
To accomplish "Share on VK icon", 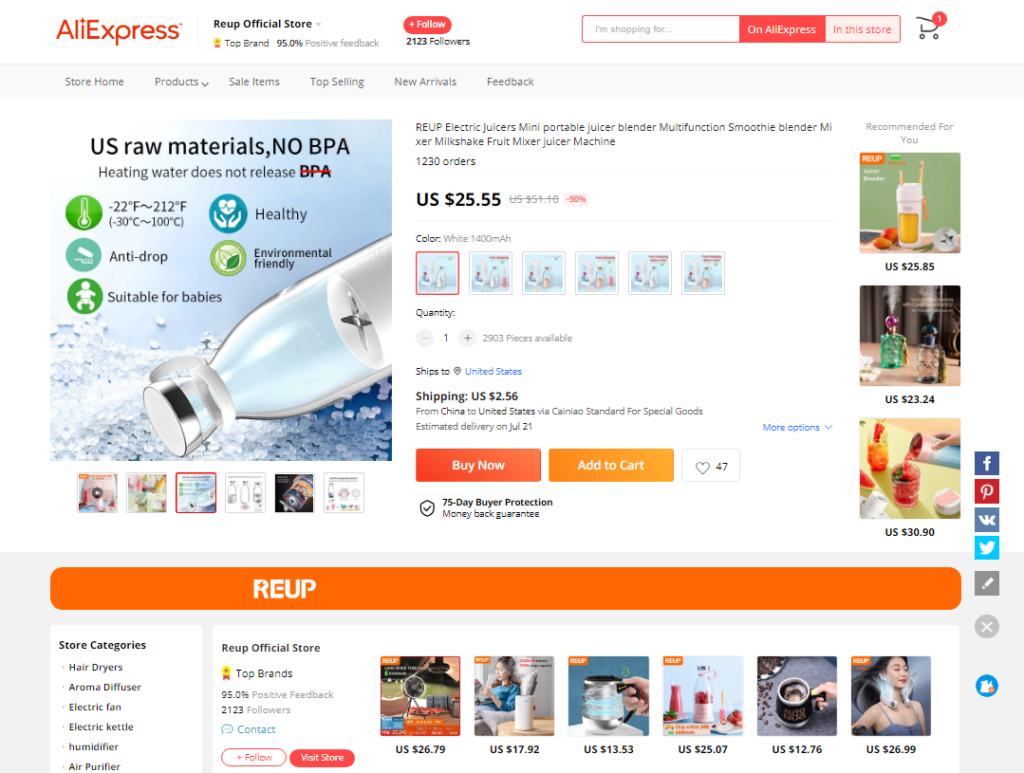I will click(987, 520).
